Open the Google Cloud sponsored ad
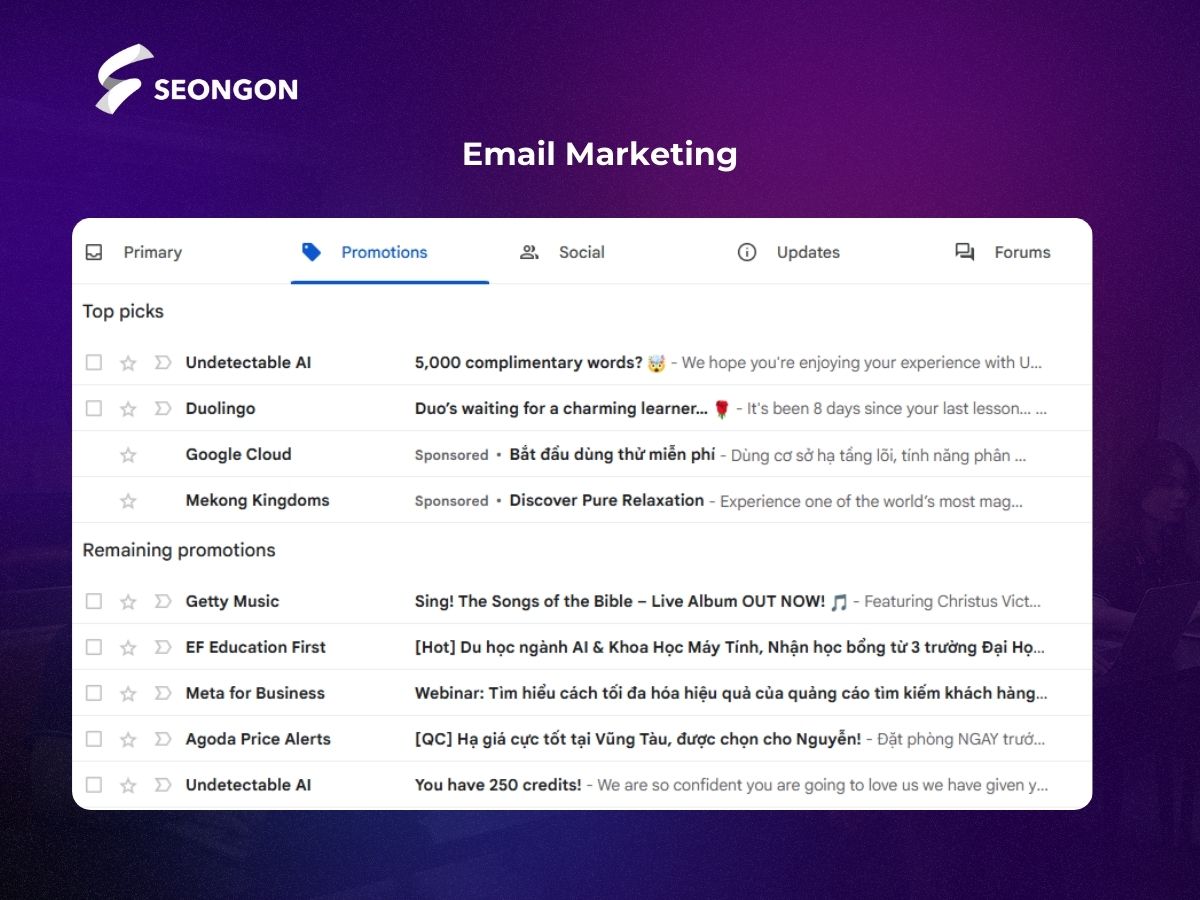The width and height of the screenshot is (1200, 900). 582,454
